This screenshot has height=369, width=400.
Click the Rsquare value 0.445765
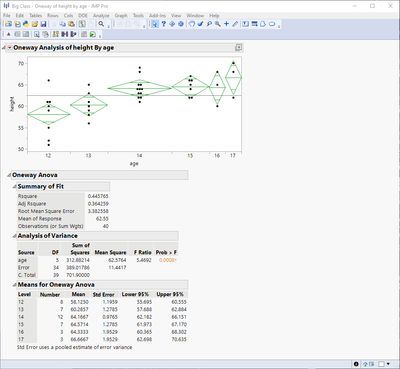point(98,196)
